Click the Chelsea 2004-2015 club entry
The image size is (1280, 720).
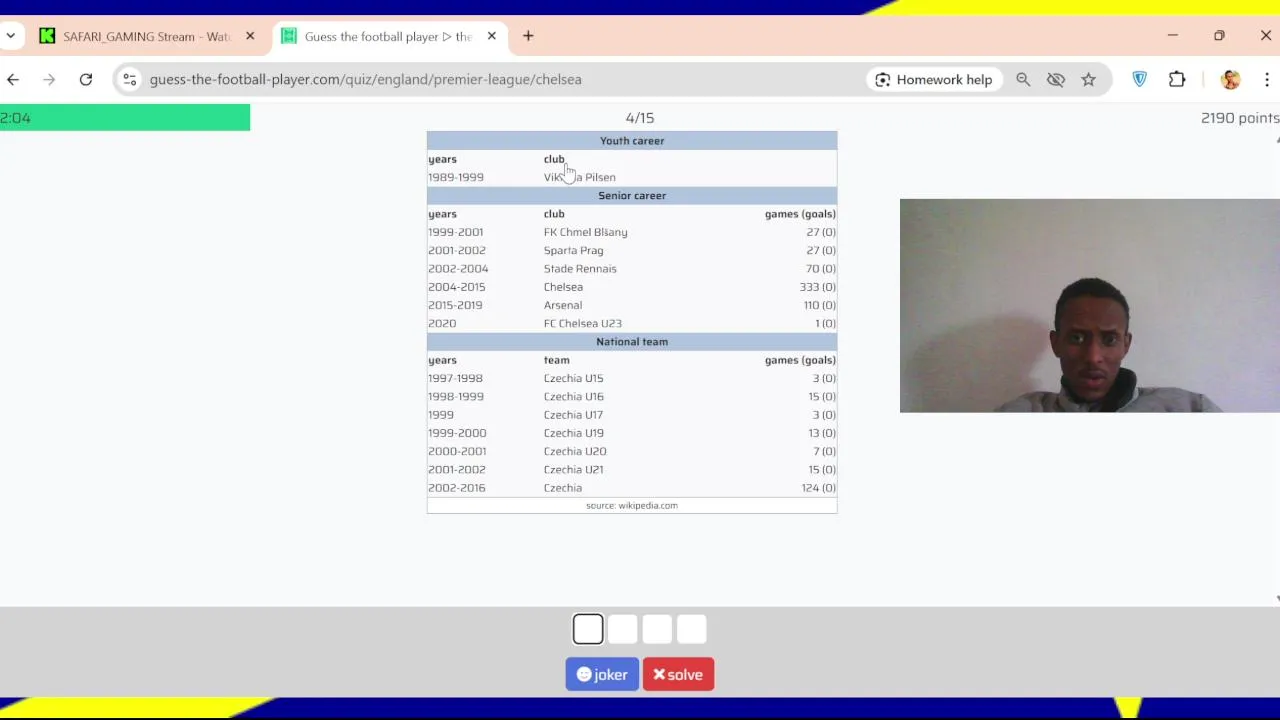563,287
